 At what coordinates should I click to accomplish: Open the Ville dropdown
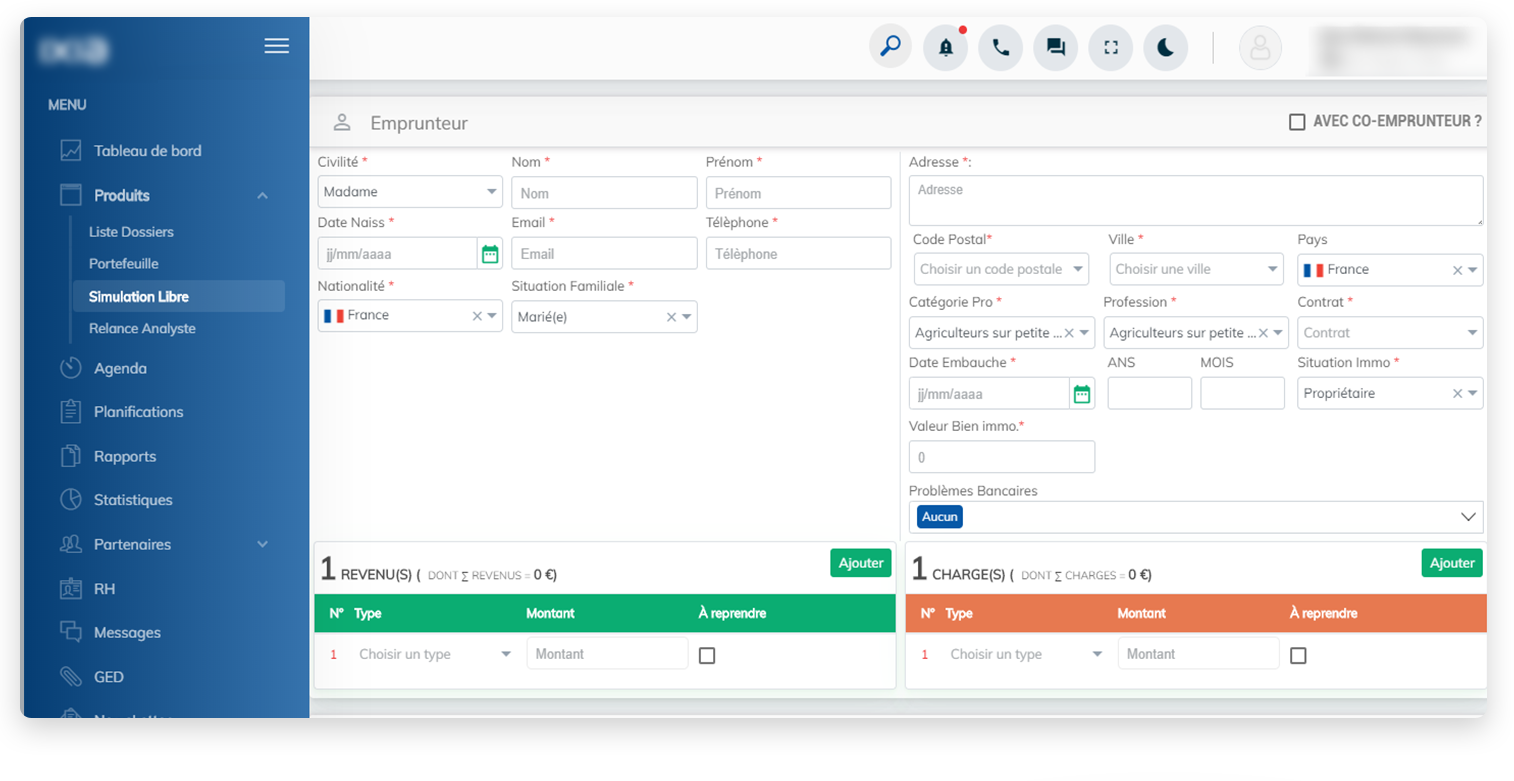click(x=1196, y=270)
